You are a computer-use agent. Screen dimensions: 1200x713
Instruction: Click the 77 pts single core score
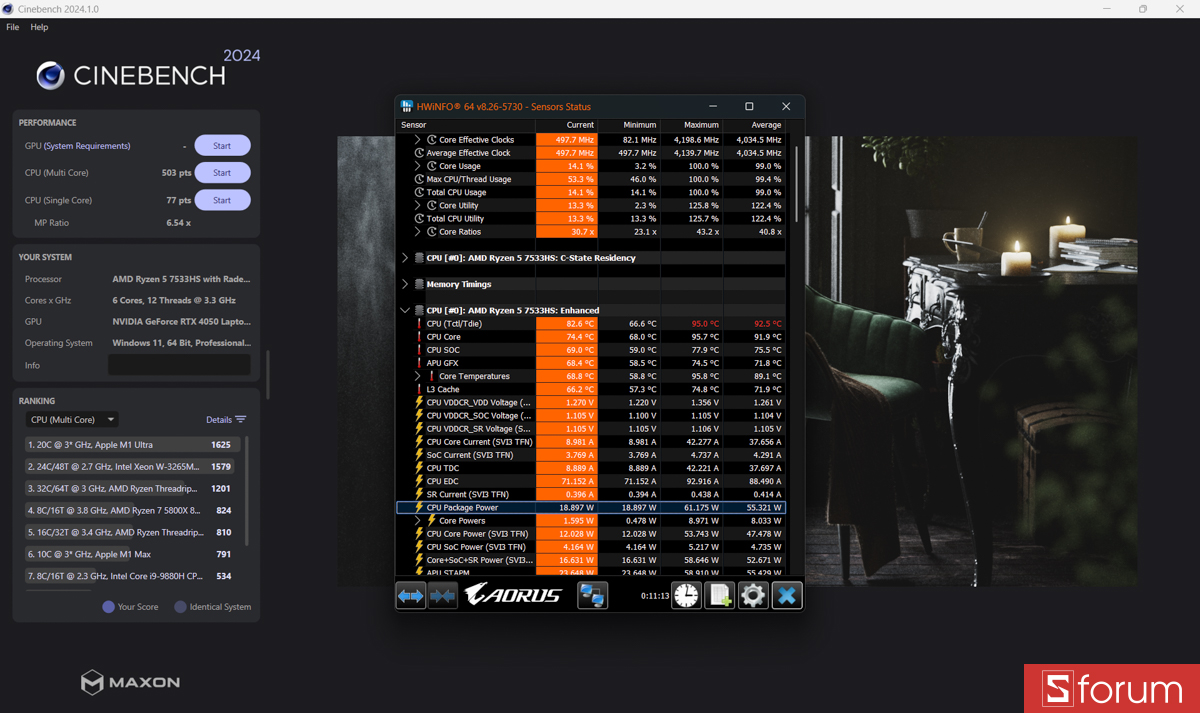point(179,200)
